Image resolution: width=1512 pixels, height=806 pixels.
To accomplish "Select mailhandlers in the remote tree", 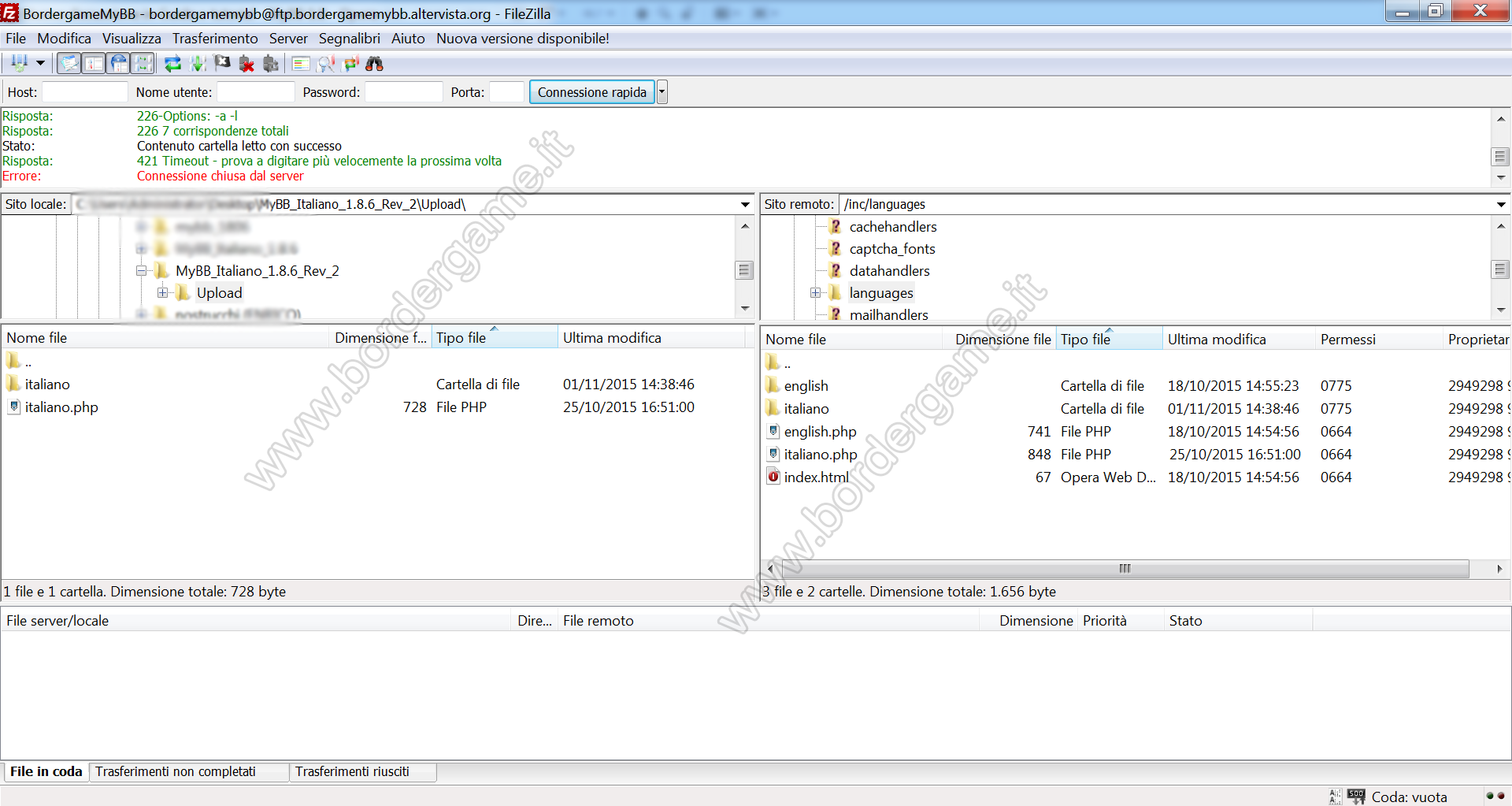I will click(x=889, y=315).
